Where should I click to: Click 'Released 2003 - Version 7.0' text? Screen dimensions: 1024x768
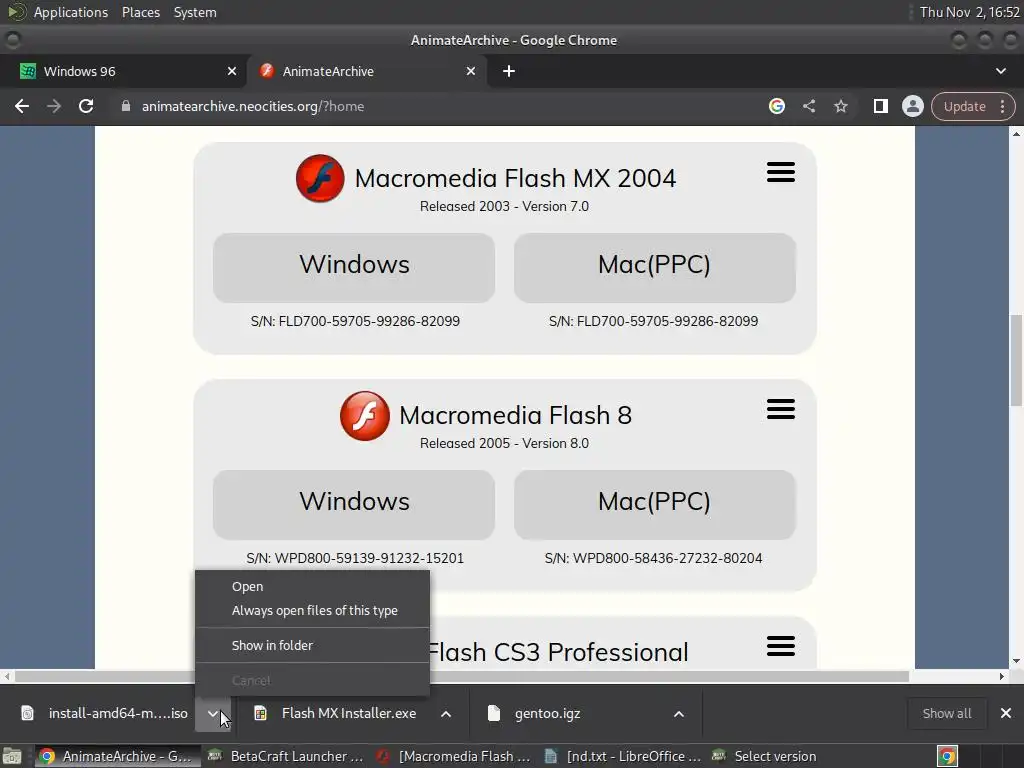coord(504,206)
